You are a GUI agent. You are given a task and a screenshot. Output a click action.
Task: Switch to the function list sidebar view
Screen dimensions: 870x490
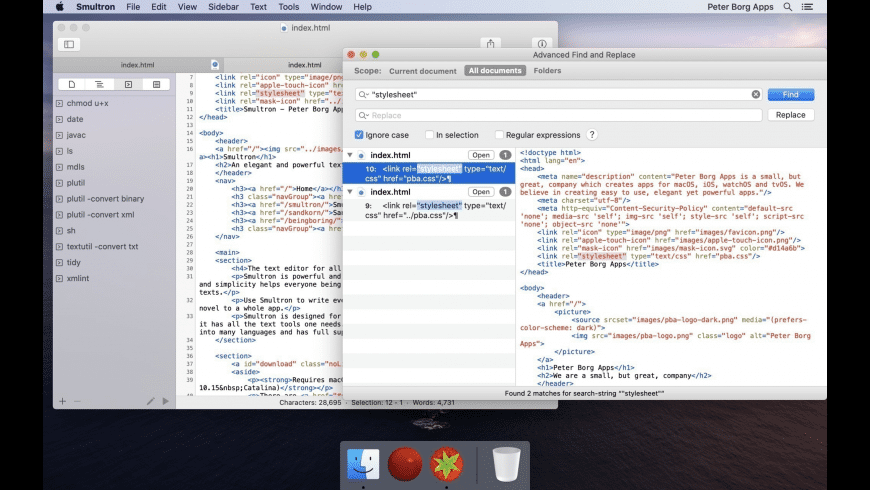[100, 84]
